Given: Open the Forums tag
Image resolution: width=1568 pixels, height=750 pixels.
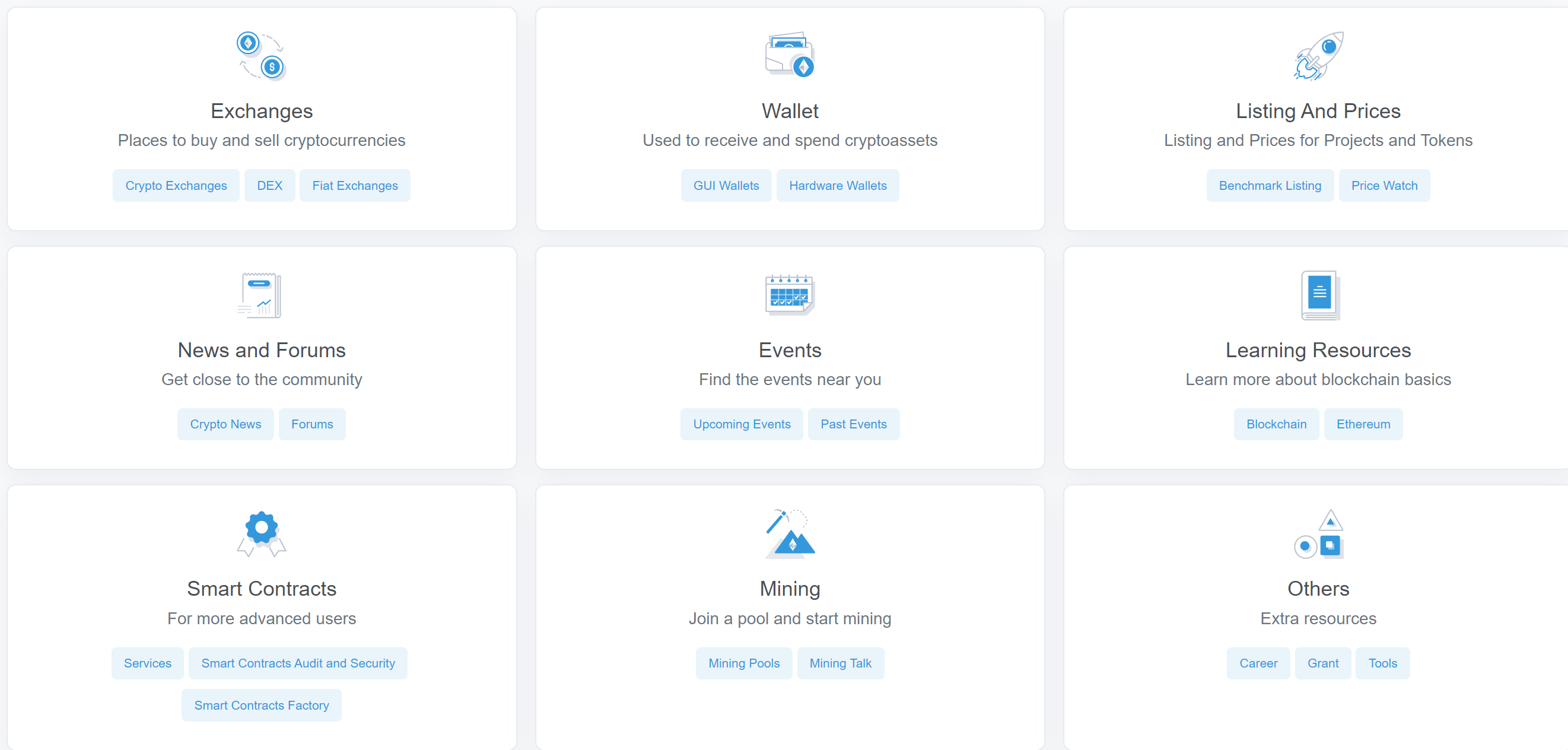Looking at the screenshot, I should point(311,424).
